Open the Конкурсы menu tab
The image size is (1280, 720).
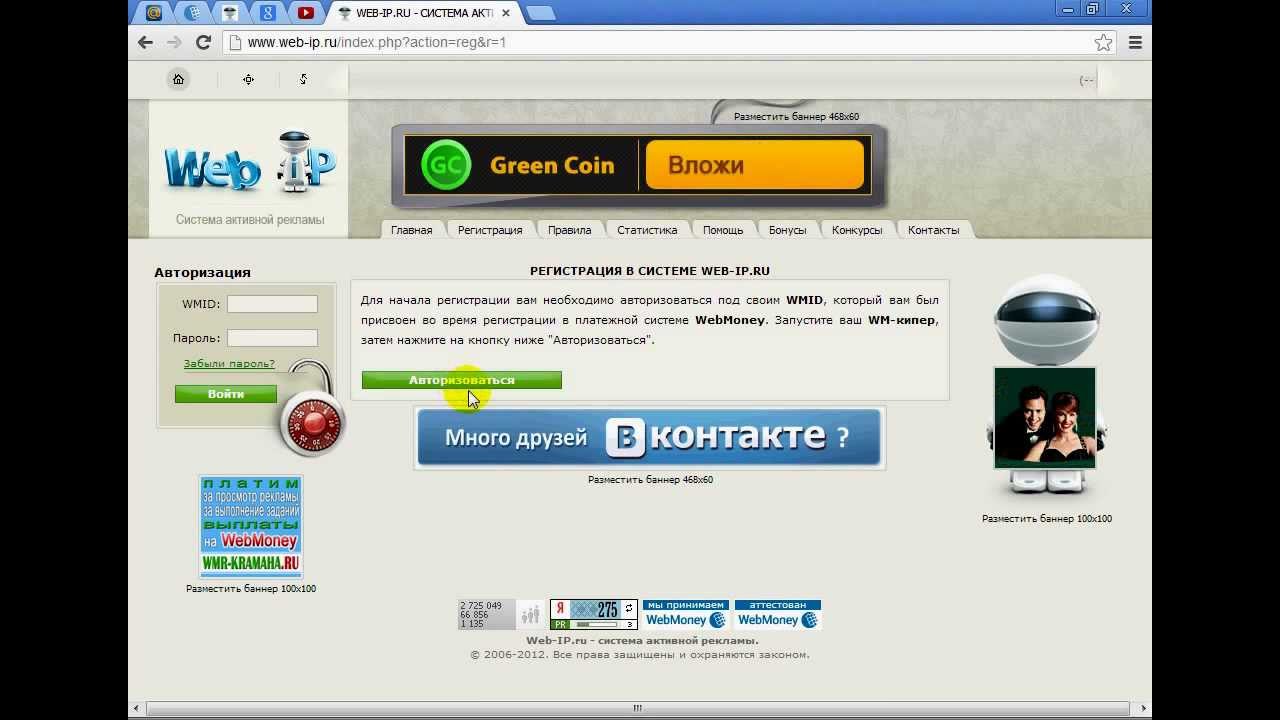coord(857,230)
